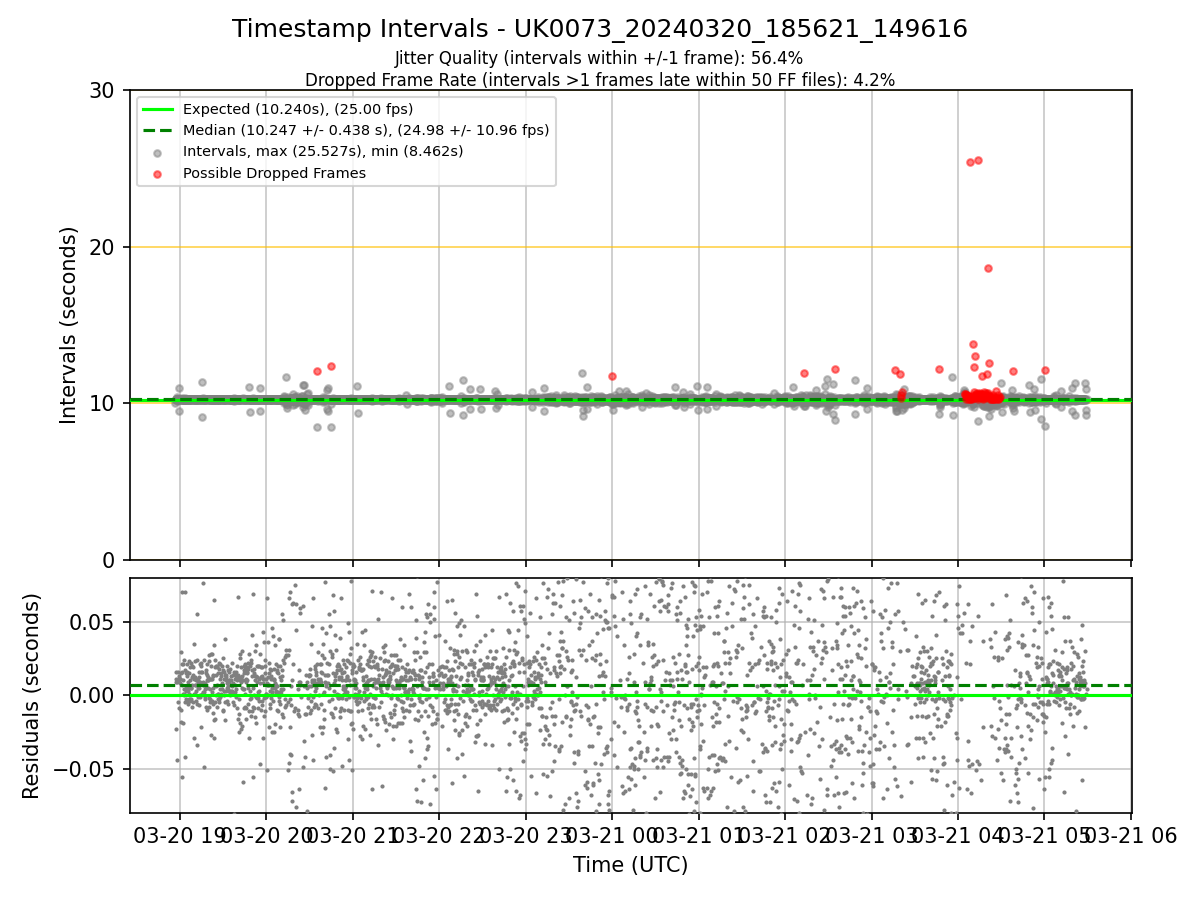Click the residuals tick label '0.05'
The height and width of the screenshot is (900, 1200).
[92, 622]
